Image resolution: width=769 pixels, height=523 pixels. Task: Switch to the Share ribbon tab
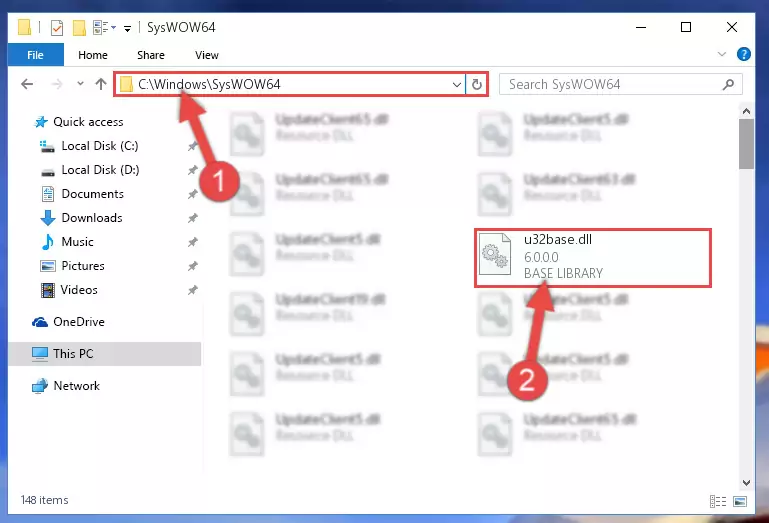pos(151,55)
